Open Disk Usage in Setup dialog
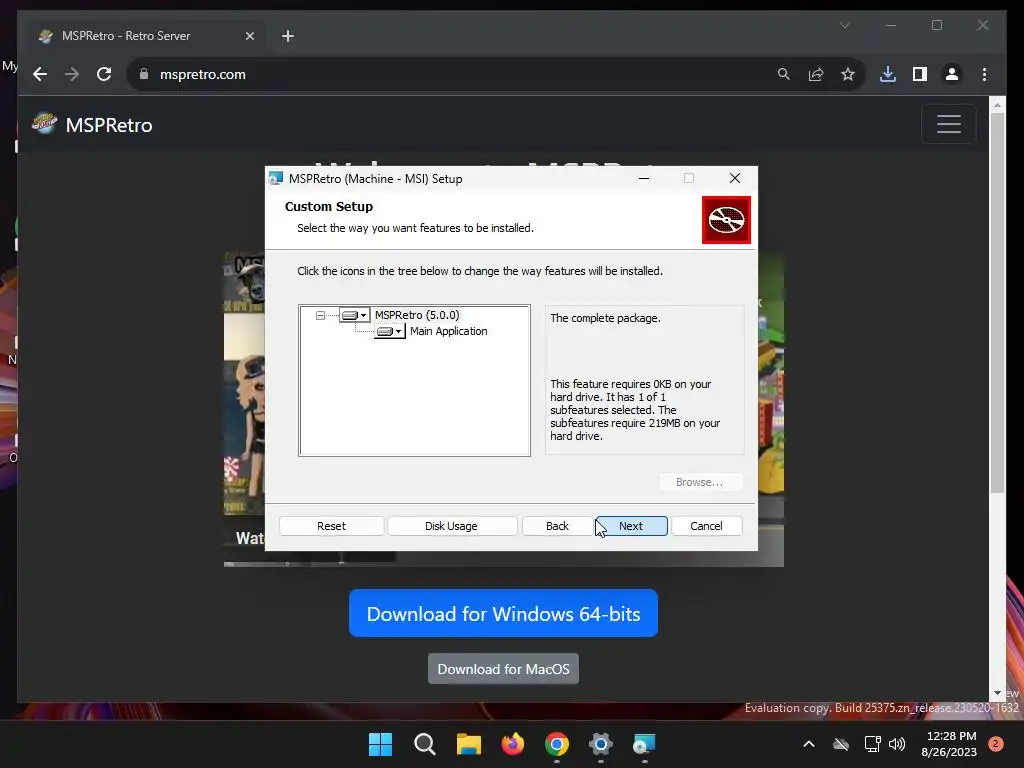Screen dimensions: 1024x768 point(451,526)
